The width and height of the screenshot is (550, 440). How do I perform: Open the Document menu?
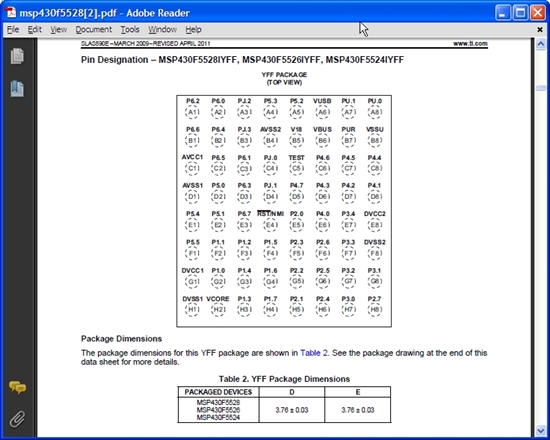point(94,29)
